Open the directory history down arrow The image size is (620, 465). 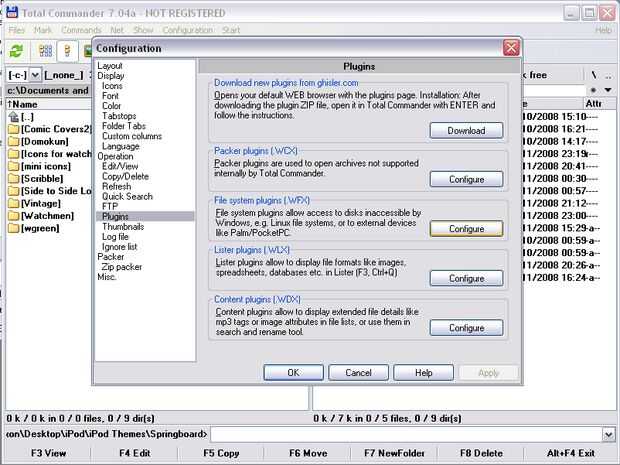(608, 91)
